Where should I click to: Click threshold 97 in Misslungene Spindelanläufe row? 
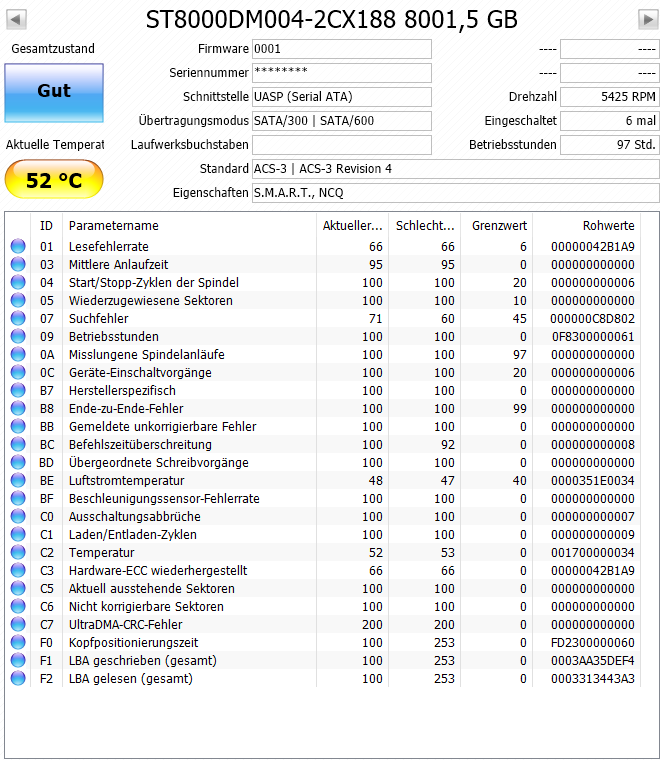520,355
